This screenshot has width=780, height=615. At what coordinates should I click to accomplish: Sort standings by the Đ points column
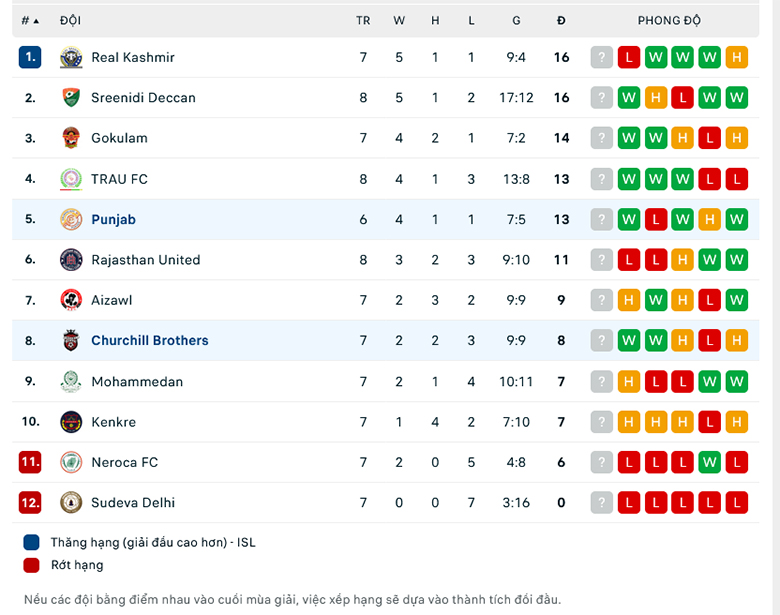coord(561,20)
